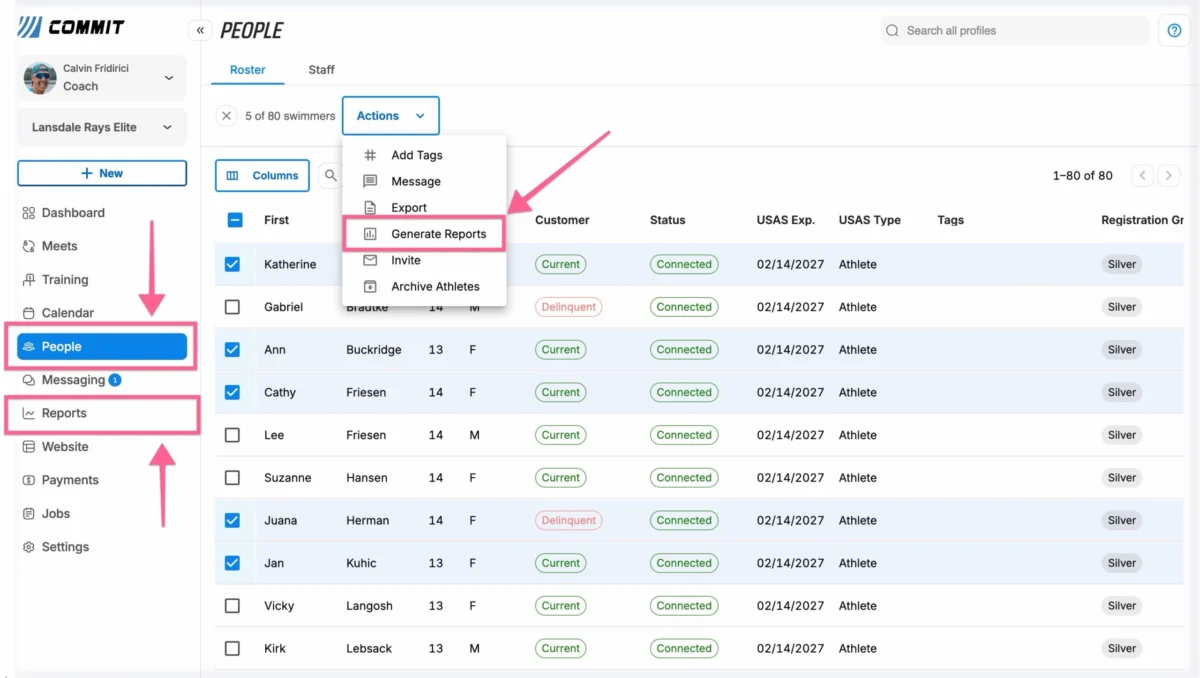Click the Payments sidebar icon
Image resolution: width=1200 pixels, height=678 pixels.
tap(29, 480)
